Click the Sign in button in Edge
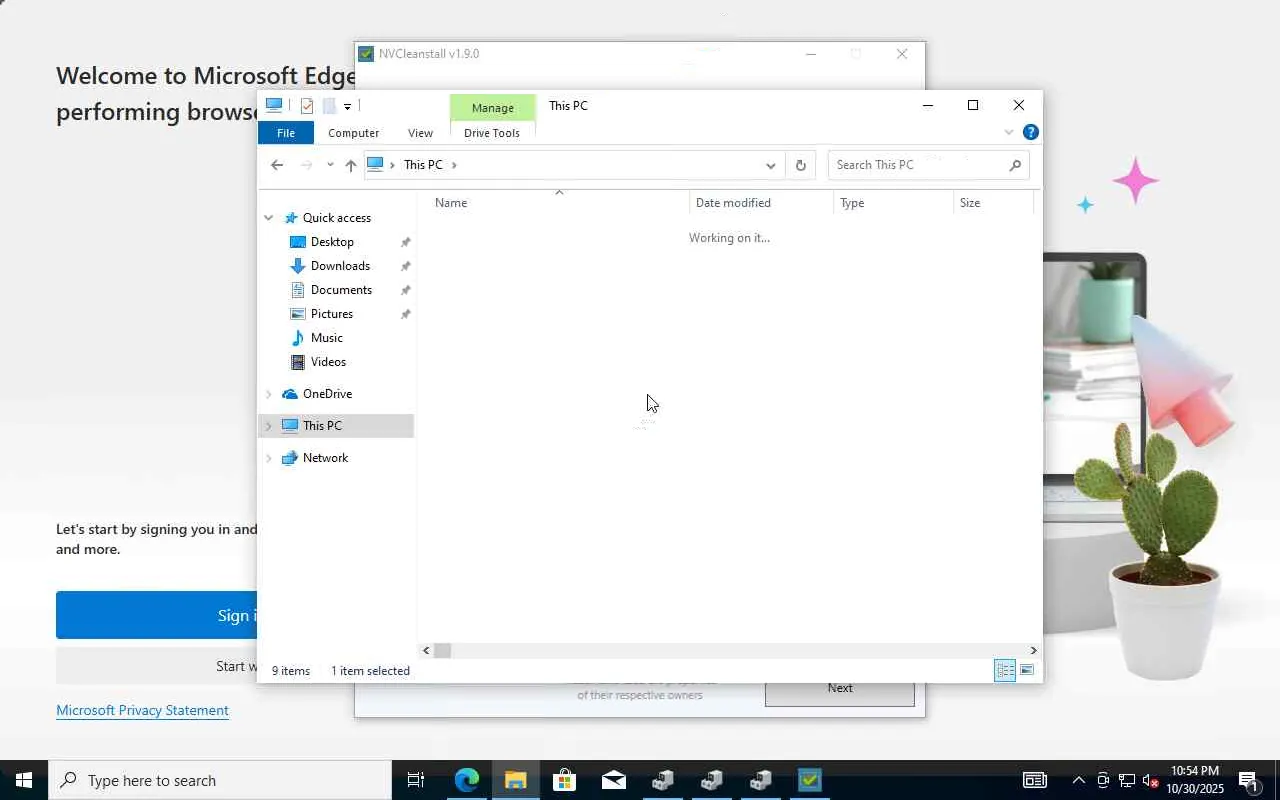This screenshot has width=1280, height=800. coord(157,615)
